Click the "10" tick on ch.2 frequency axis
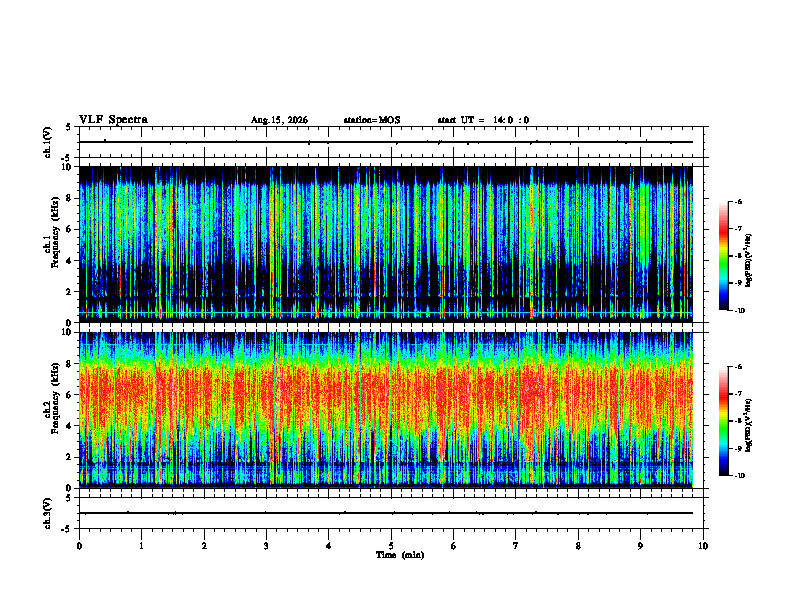The width and height of the screenshot is (792, 612). [69, 332]
